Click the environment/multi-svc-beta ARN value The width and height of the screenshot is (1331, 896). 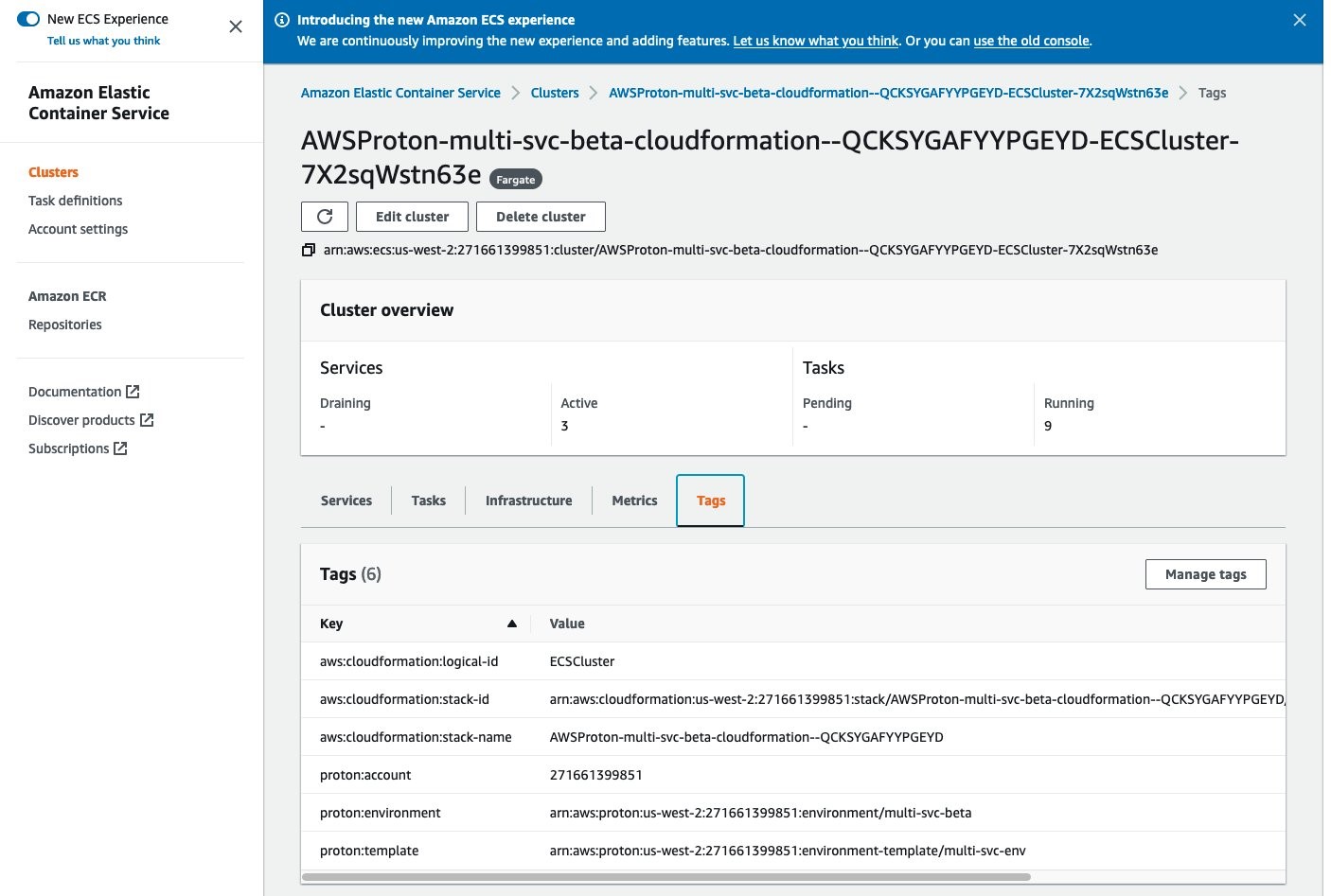pos(760,813)
